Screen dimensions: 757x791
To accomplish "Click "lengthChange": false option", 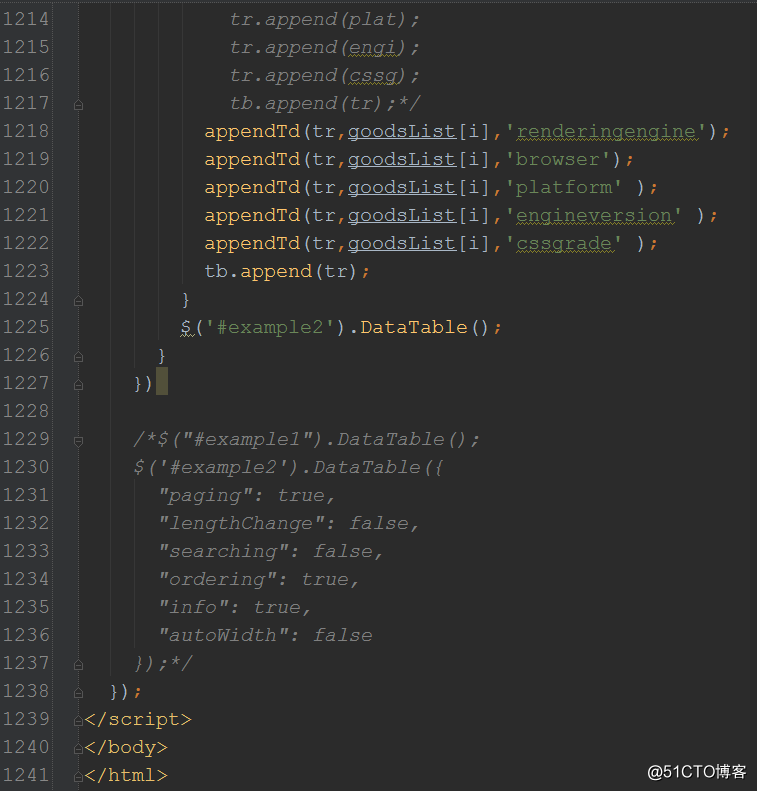I will tap(288, 524).
